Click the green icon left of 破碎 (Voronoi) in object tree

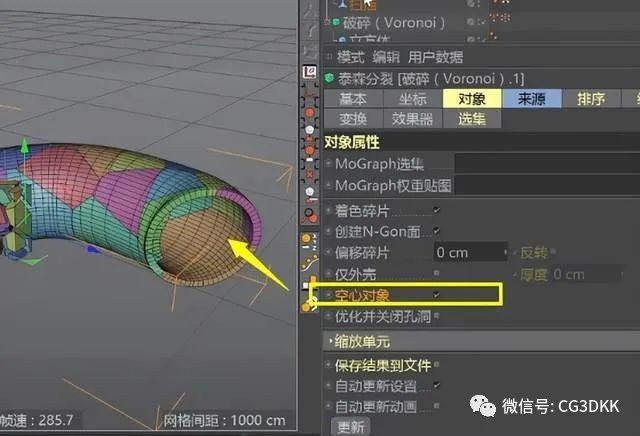[336, 22]
